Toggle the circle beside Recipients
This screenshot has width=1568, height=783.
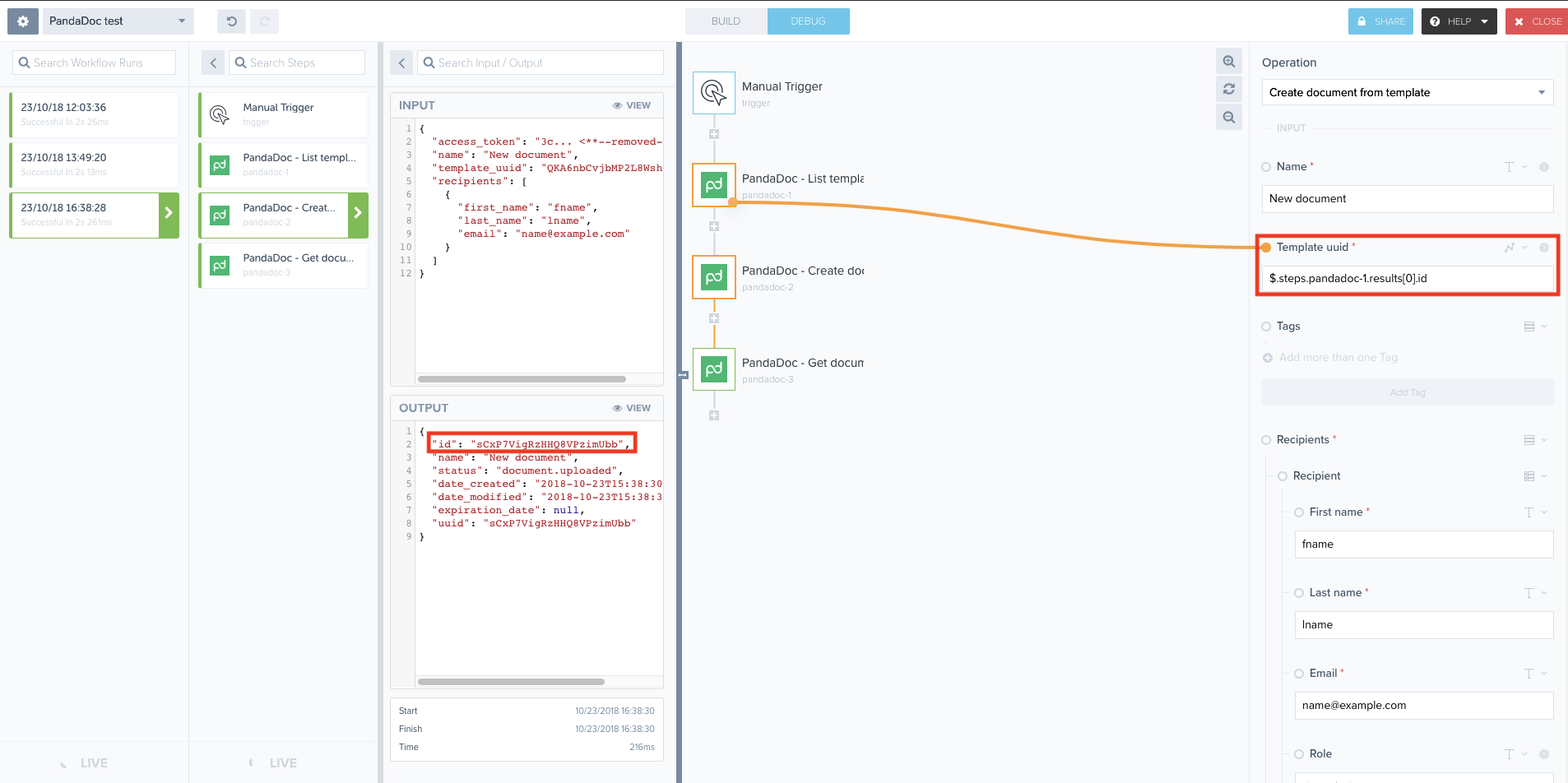(1266, 439)
